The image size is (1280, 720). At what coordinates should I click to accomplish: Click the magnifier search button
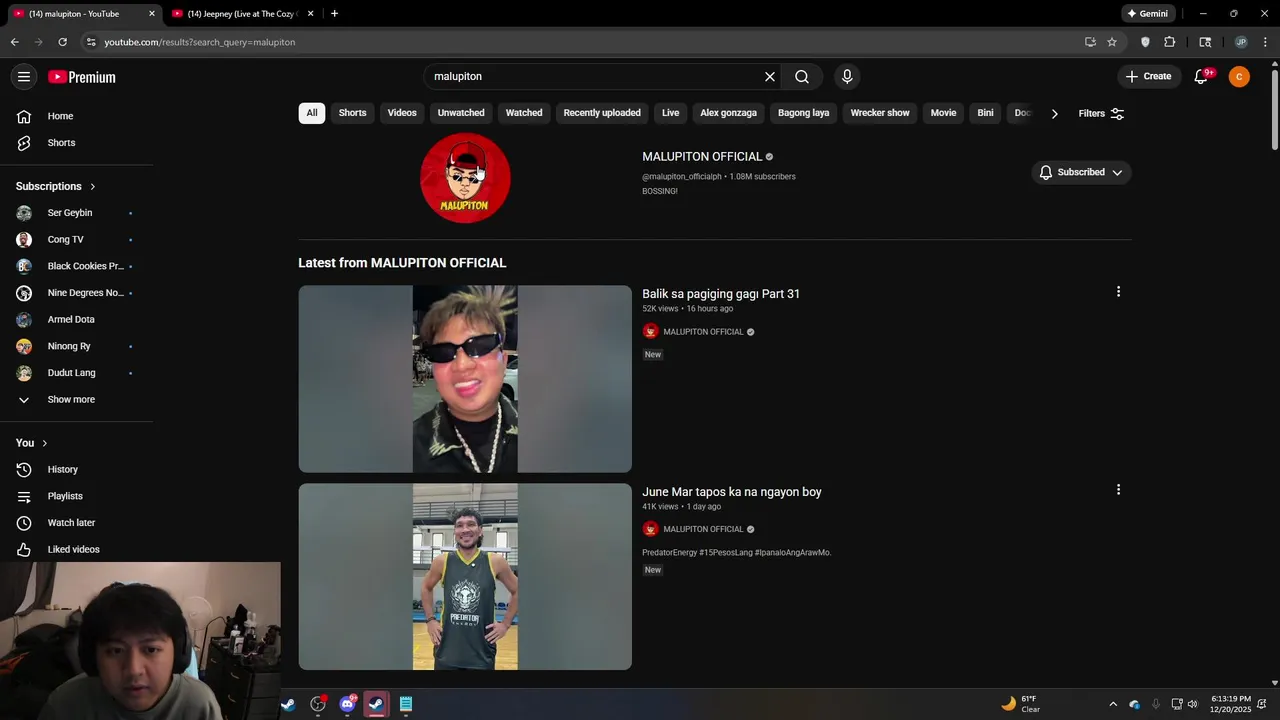point(802,77)
